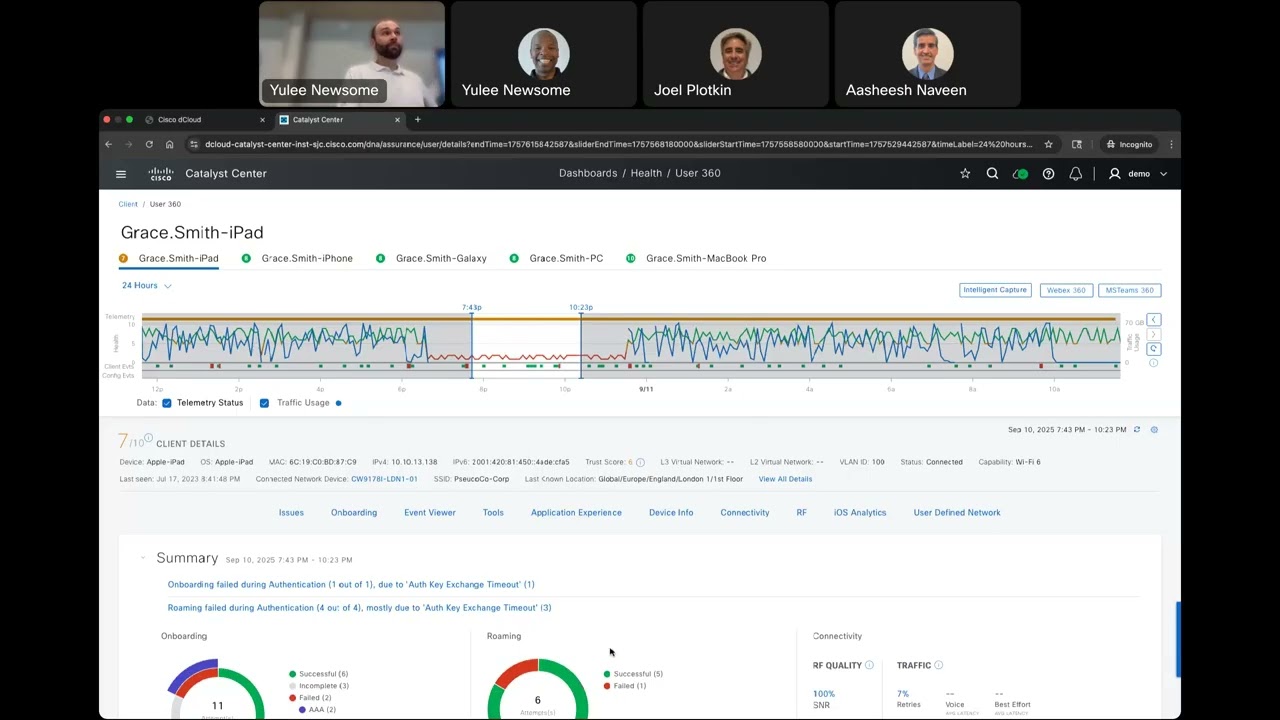
Task: Jump to the Issues section
Action: [x=291, y=513]
